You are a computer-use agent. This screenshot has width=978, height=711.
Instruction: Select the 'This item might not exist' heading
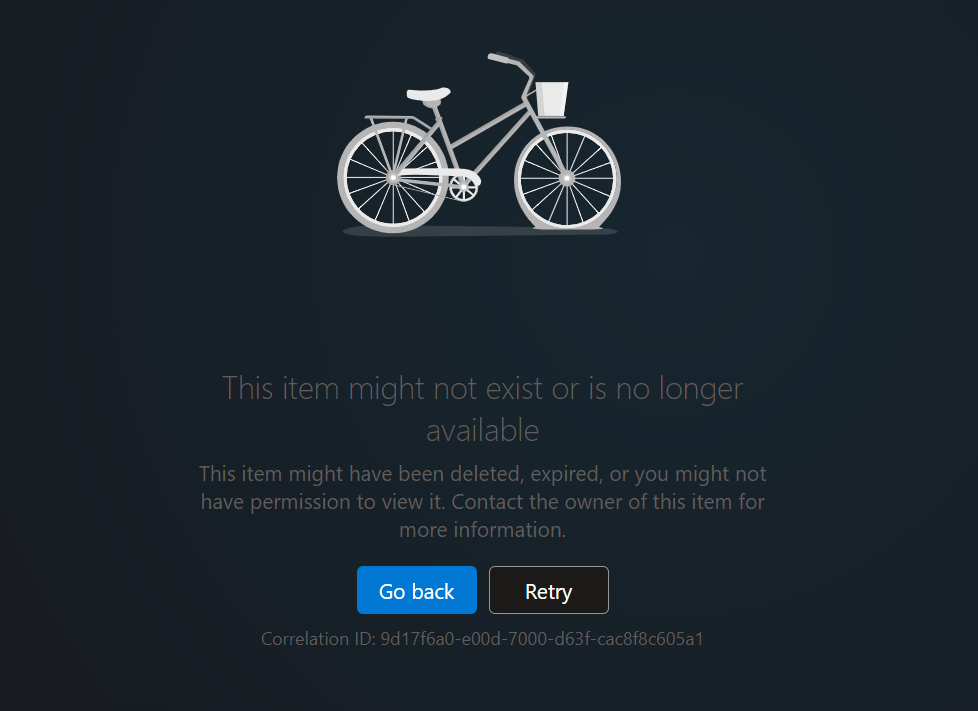(x=483, y=409)
